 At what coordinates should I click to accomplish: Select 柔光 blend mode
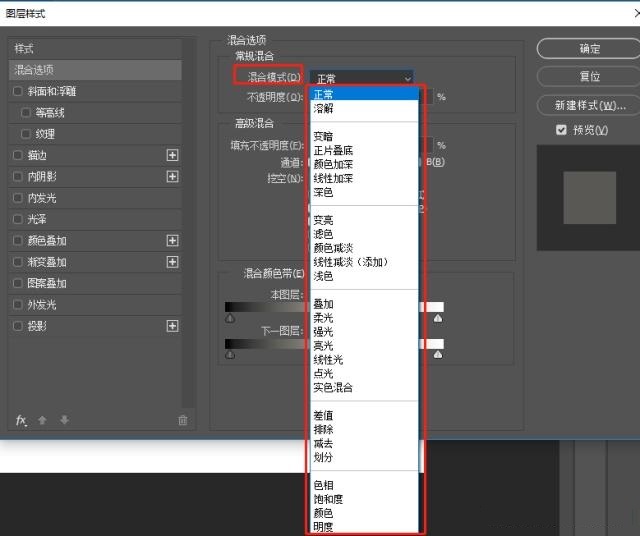click(364, 318)
